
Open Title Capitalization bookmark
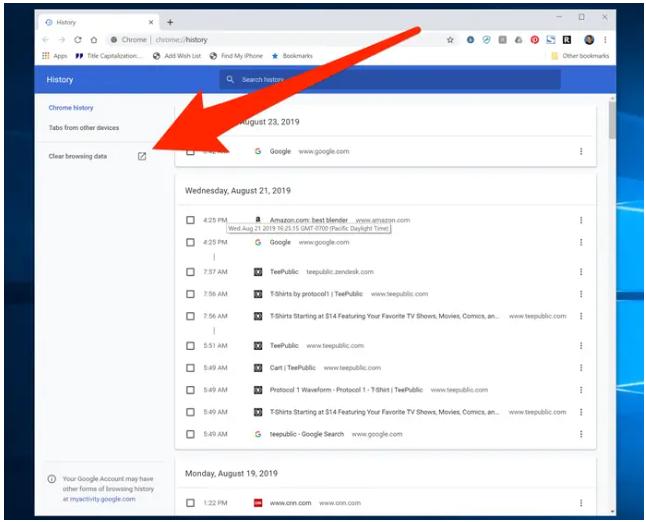[109, 56]
